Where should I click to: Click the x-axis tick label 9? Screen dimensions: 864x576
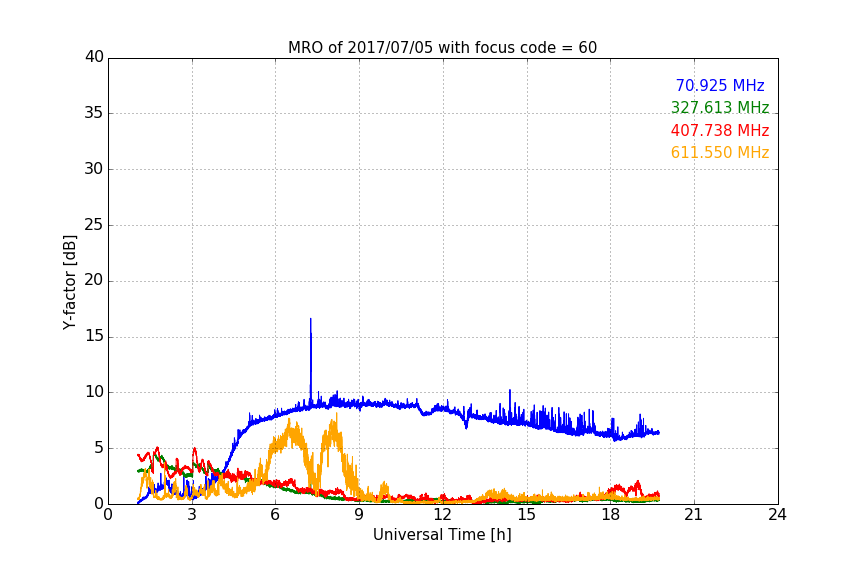coord(359,515)
